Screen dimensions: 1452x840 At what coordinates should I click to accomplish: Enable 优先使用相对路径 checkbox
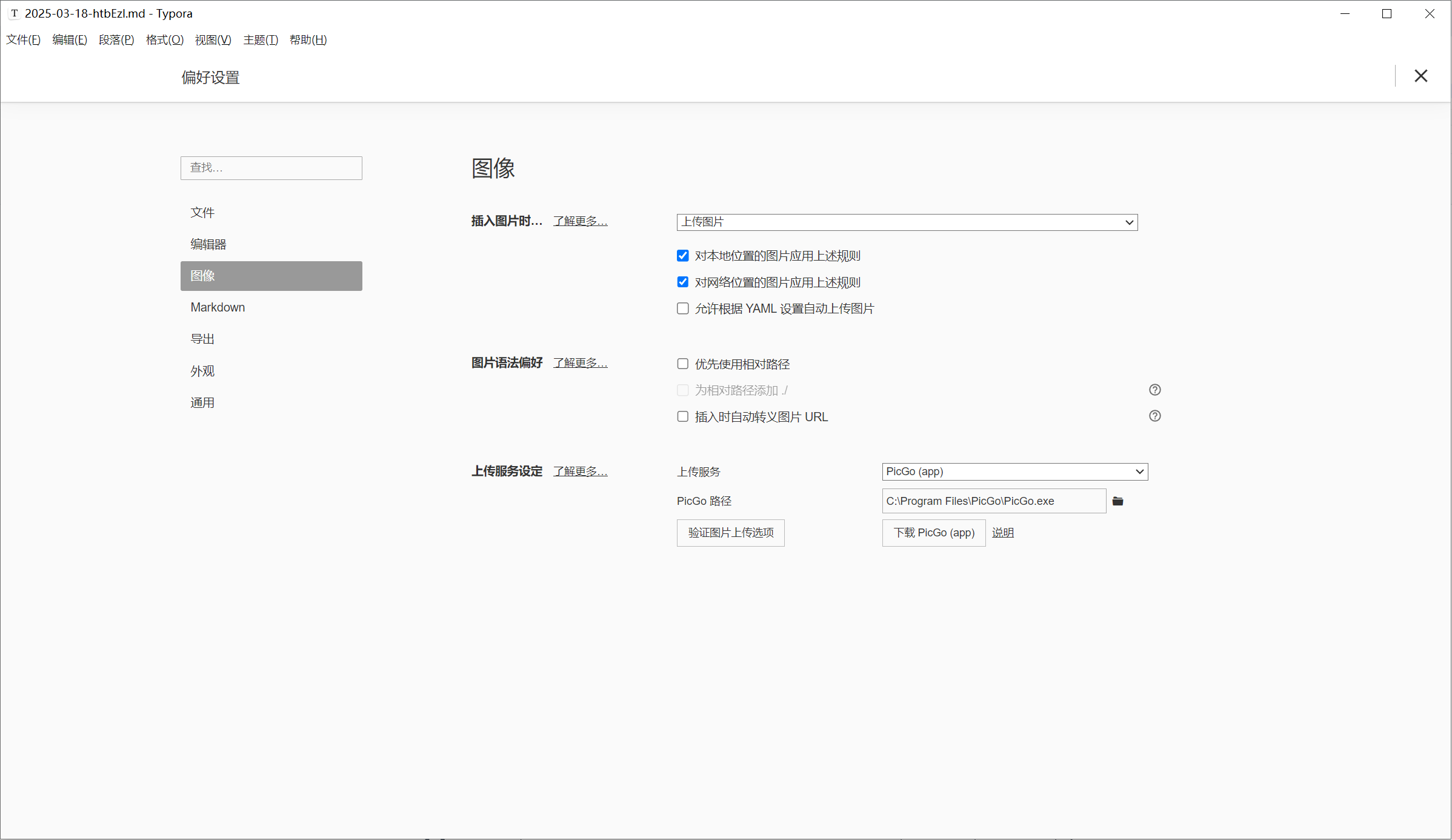(x=683, y=364)
